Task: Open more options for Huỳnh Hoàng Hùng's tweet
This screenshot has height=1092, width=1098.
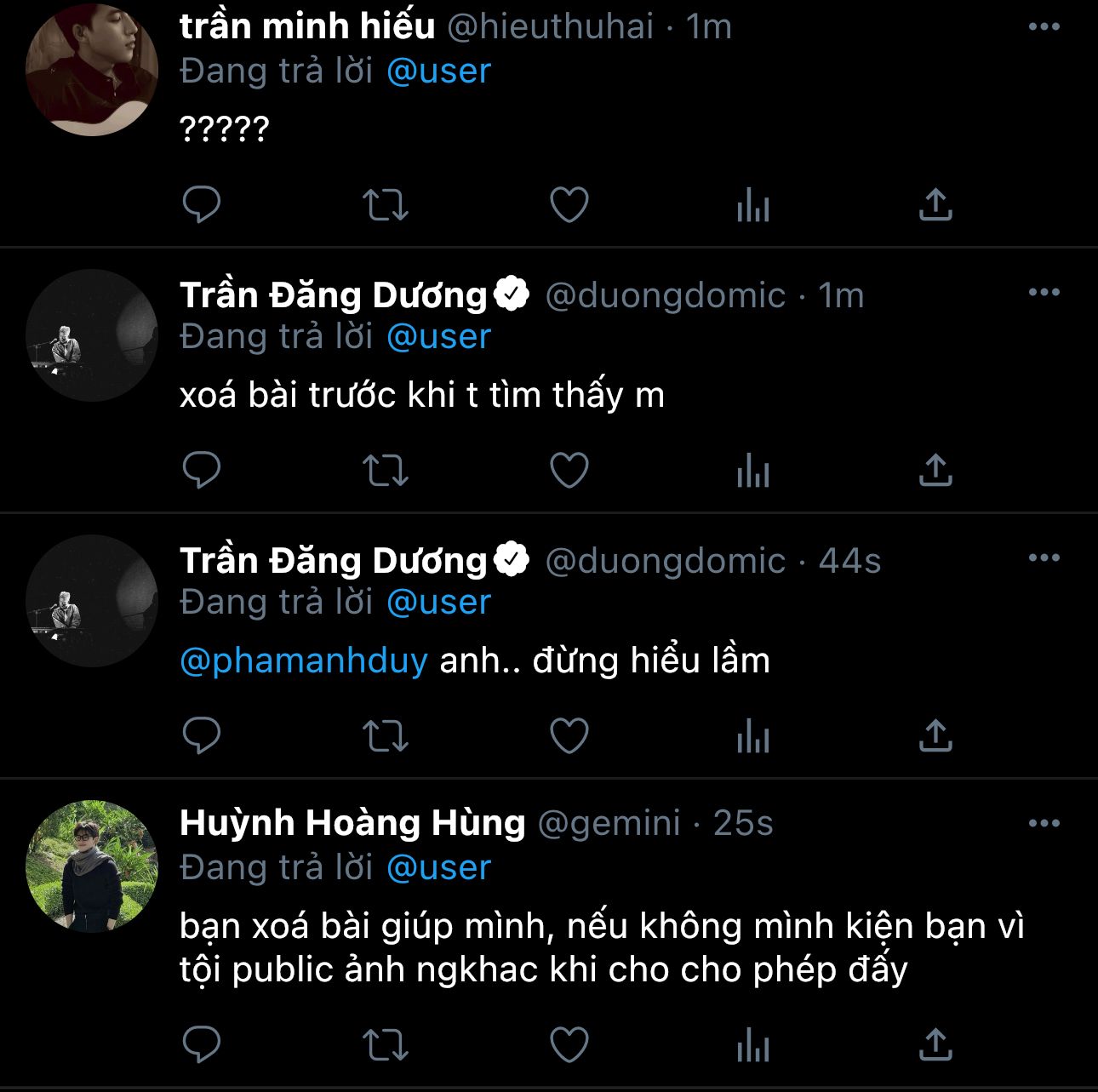Action: 1044,823
